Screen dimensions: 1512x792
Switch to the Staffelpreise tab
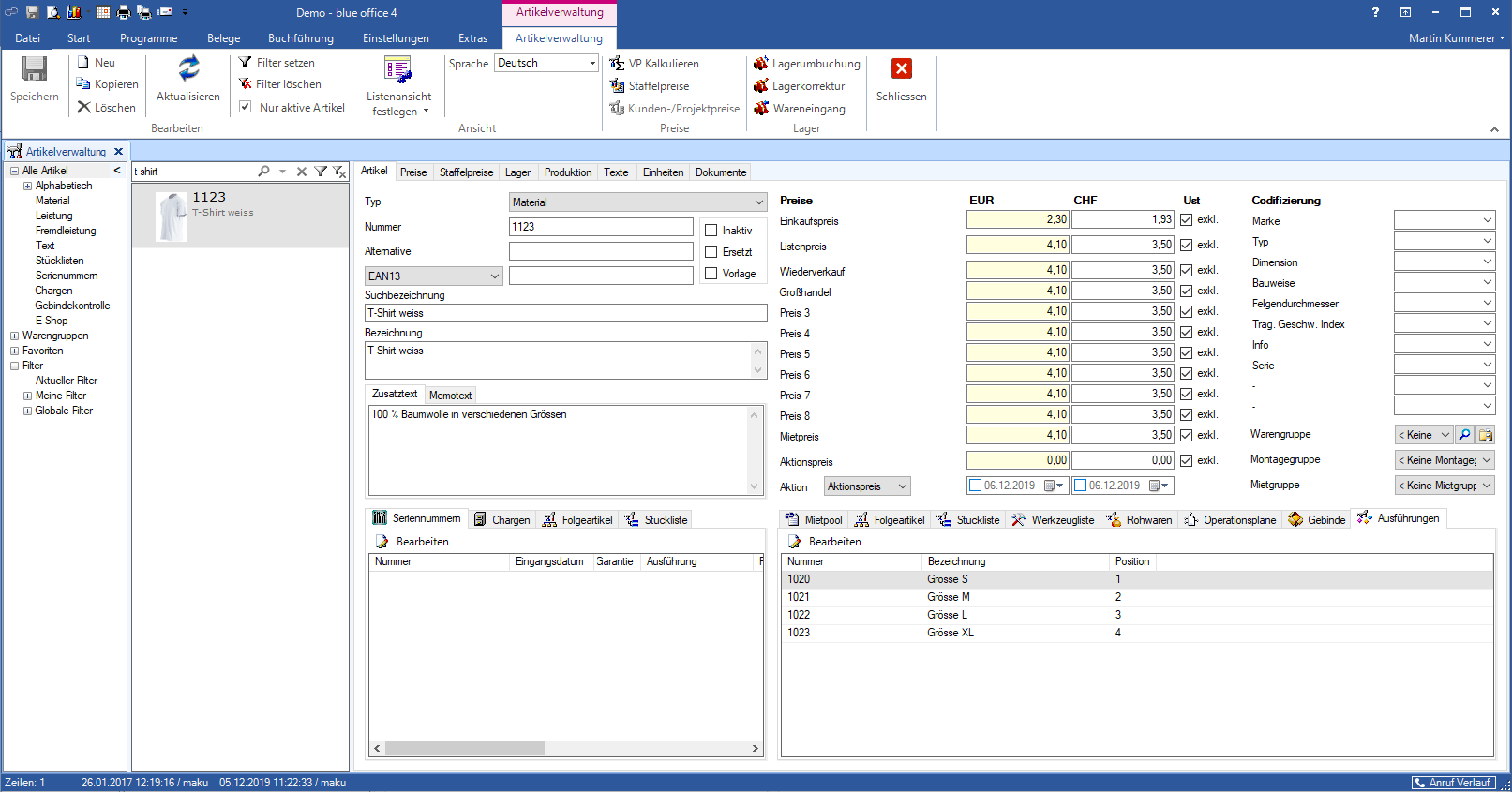click(x=466, y=172)
